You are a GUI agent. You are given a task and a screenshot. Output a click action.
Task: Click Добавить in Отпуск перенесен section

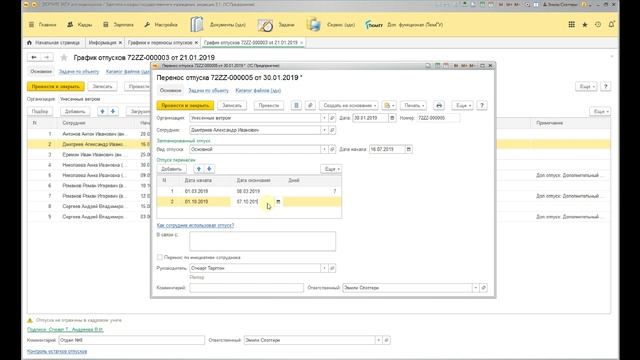tap(171, 169)
